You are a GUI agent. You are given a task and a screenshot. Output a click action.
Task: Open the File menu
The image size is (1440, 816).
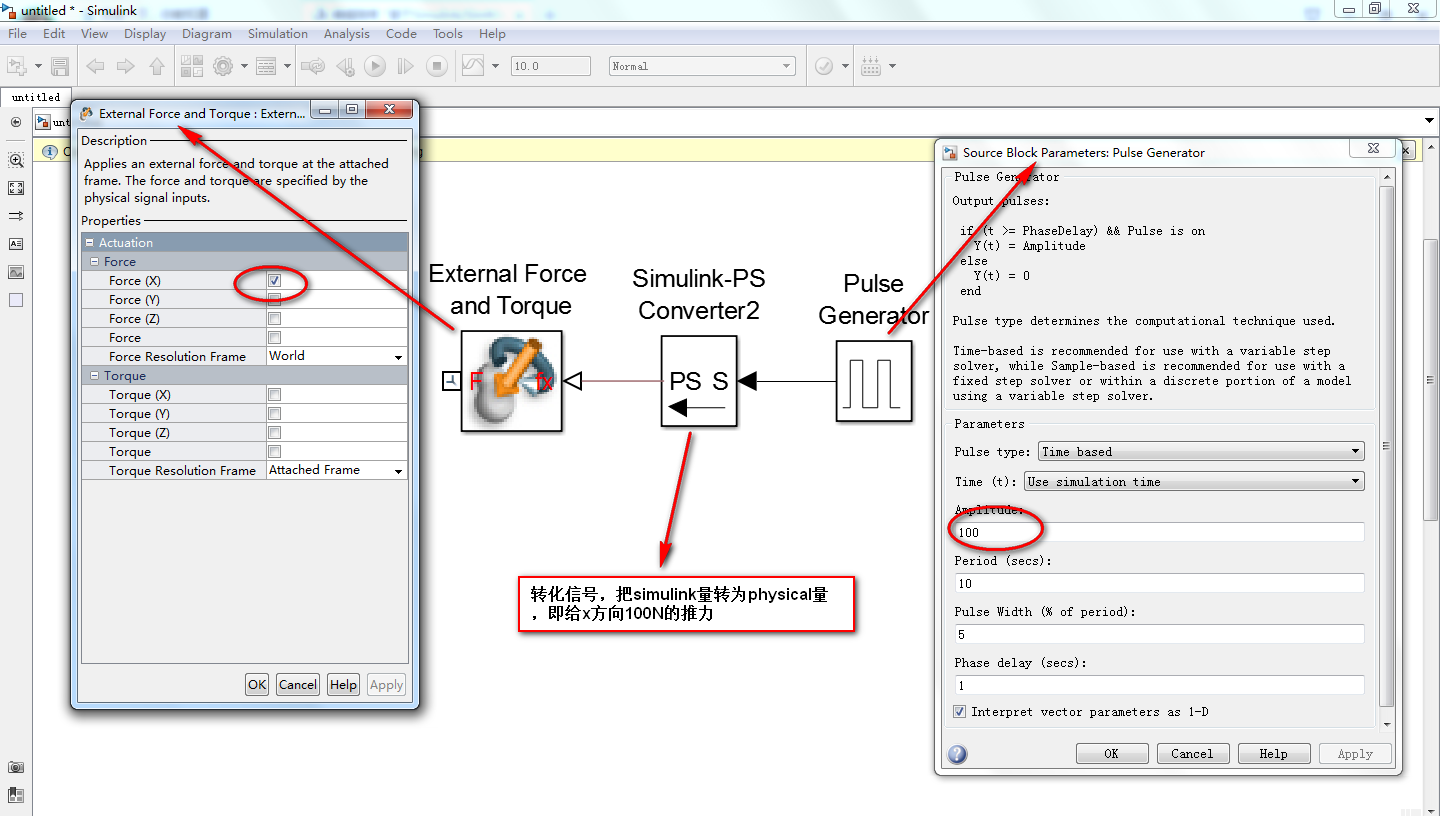(18, 33)
